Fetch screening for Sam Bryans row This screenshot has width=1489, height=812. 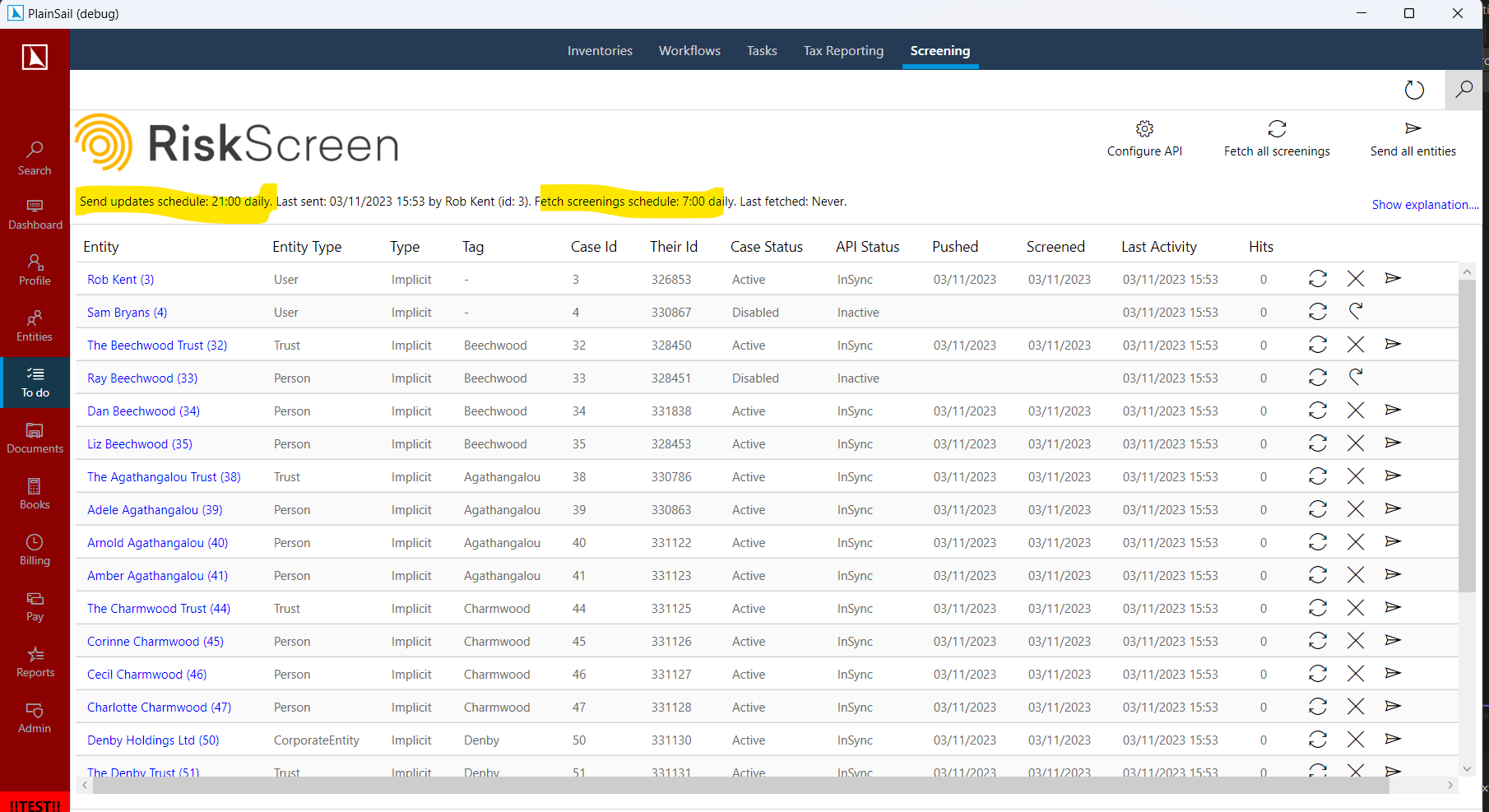pos(1318,312)
